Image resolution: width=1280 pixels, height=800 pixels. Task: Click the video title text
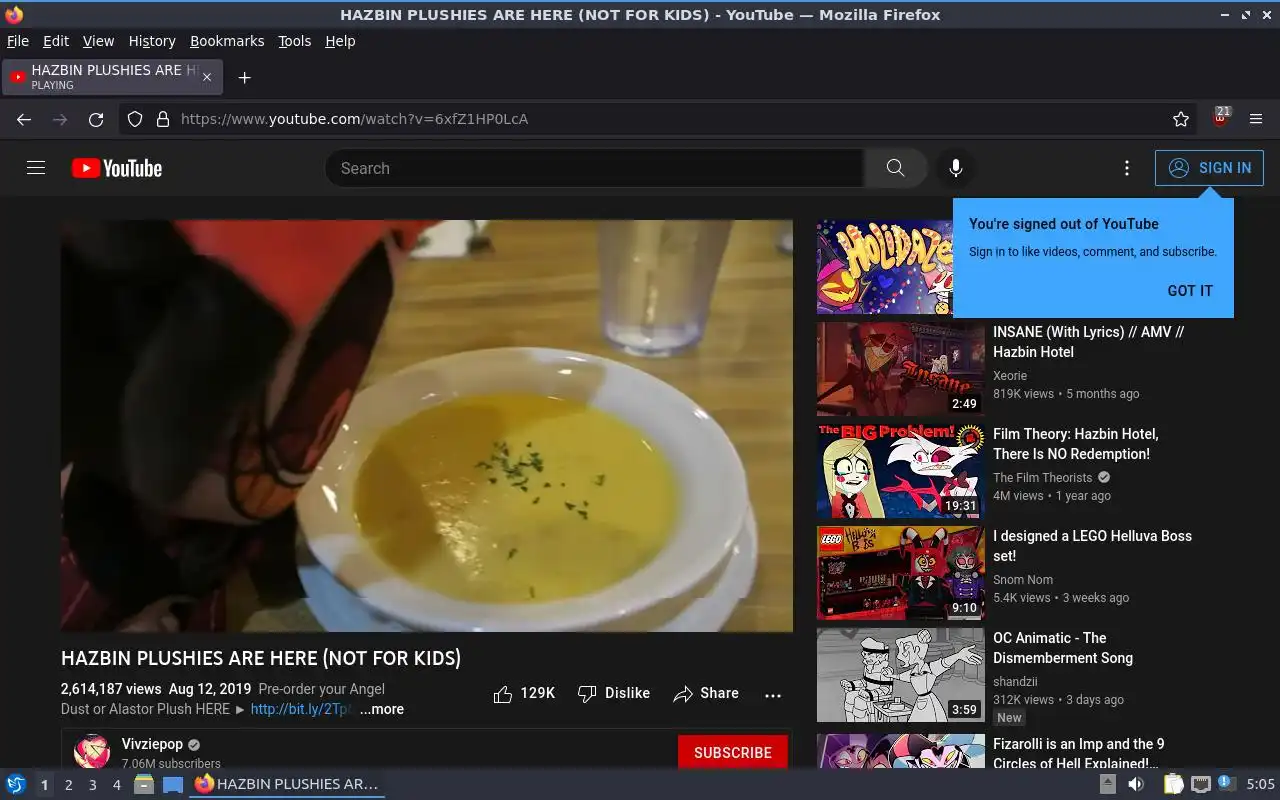coord(261,658)
